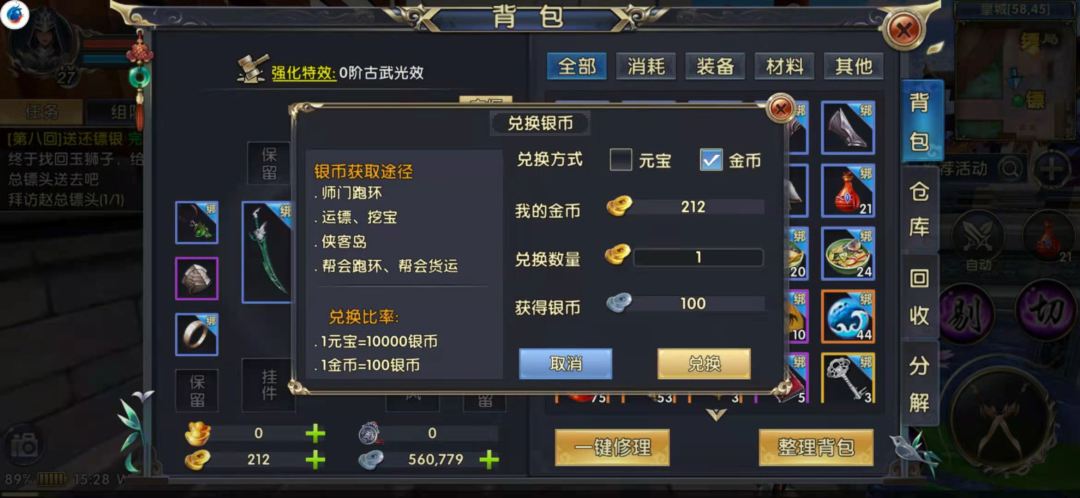Toggle the 金币 exchange method checkbox

711,160
